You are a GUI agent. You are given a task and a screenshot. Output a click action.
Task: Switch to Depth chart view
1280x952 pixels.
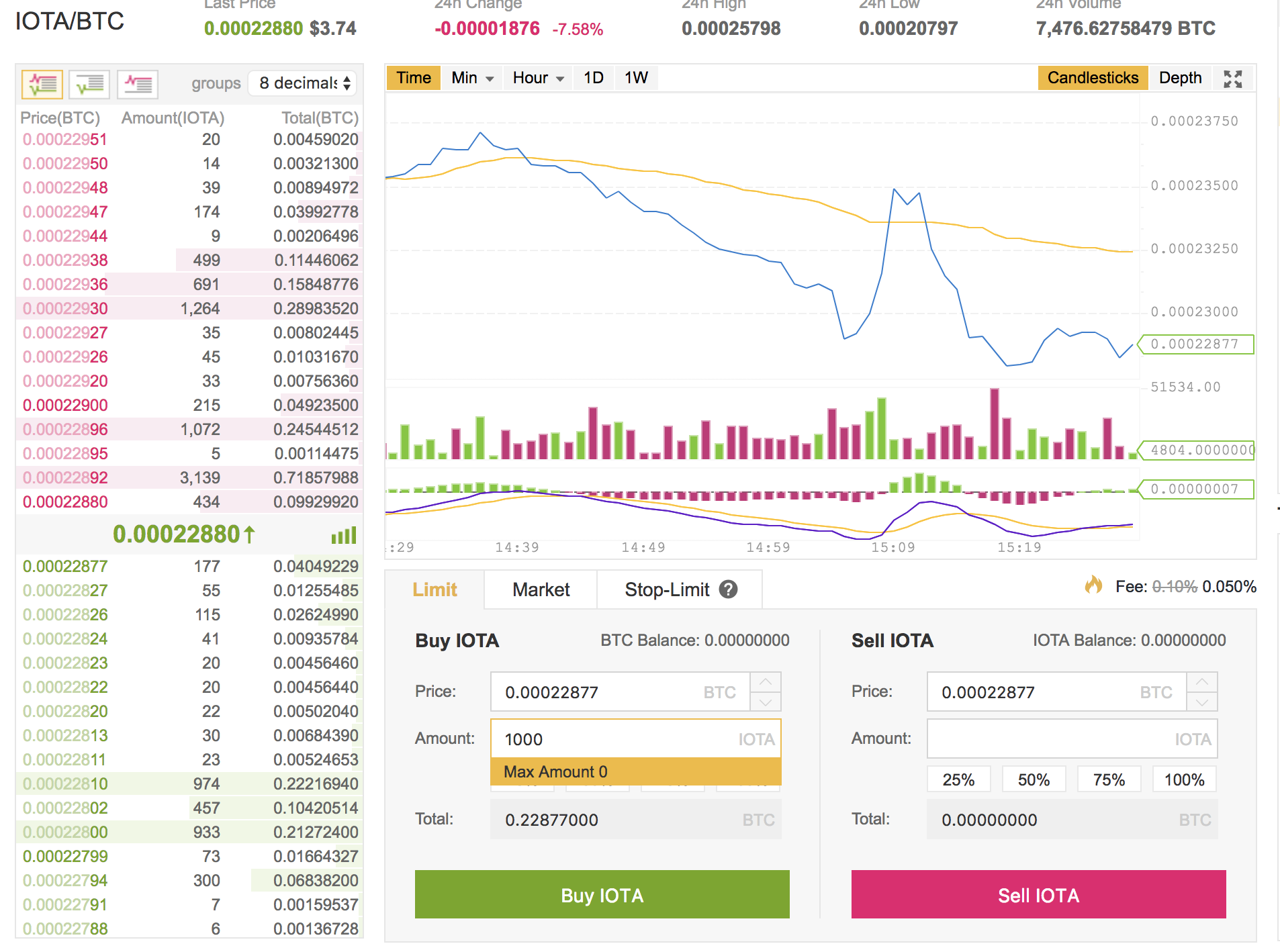pos(1180,78)
